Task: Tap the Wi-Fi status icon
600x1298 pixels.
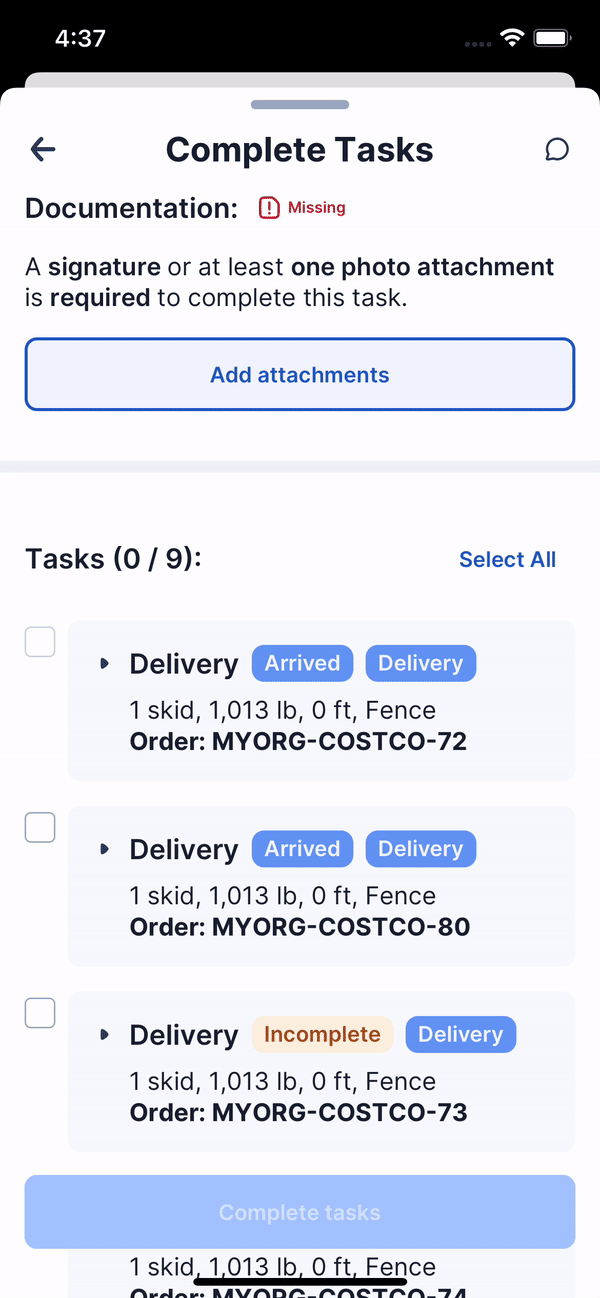Action: pos(513,38)
